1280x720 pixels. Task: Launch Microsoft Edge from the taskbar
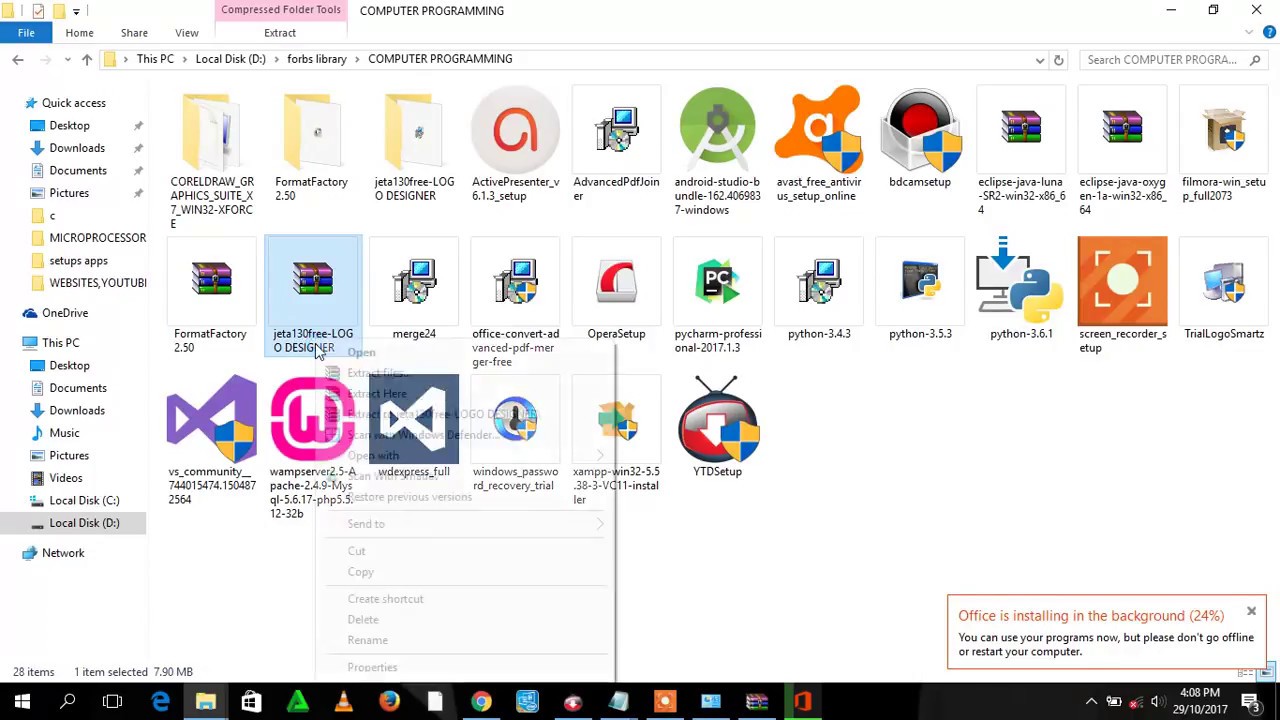[160, 702]
